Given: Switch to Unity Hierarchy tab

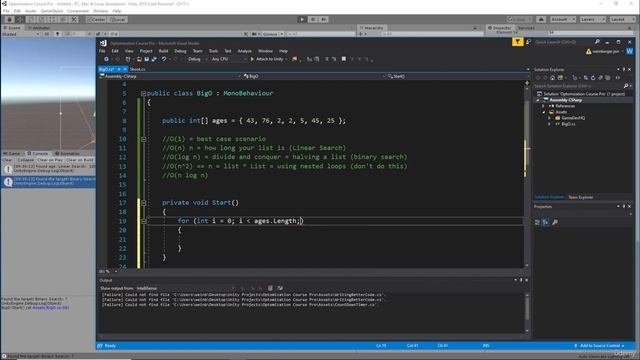Looking at the screenshot, I should (x=371, y=28).
